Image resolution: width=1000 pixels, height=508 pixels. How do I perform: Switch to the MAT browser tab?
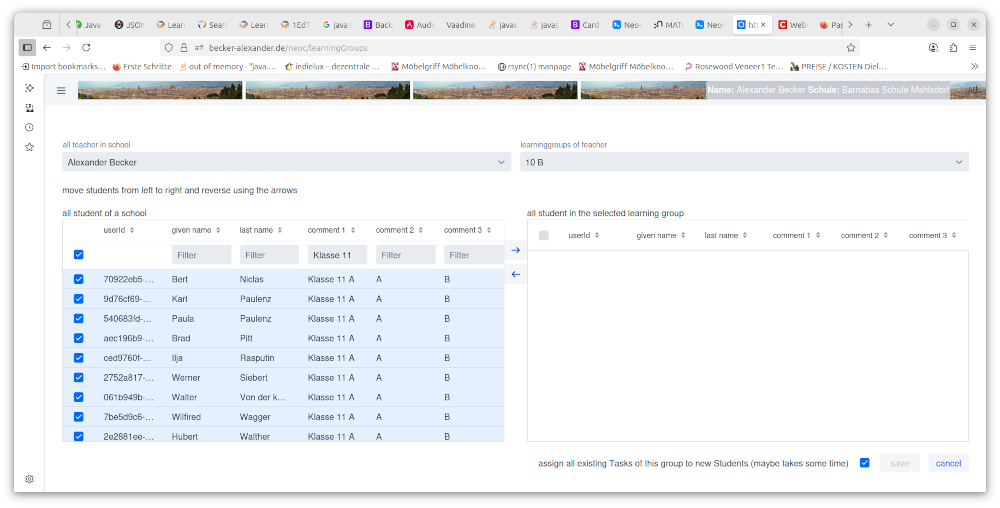coord(668,25)
